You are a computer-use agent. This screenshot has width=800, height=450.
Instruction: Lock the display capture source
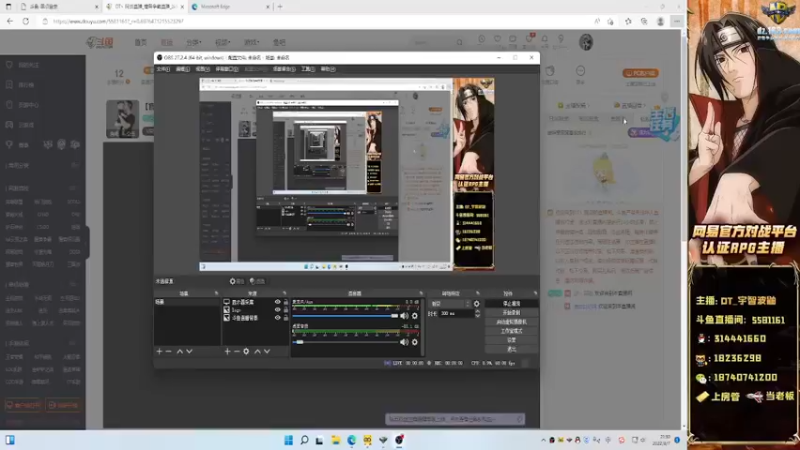286,302
